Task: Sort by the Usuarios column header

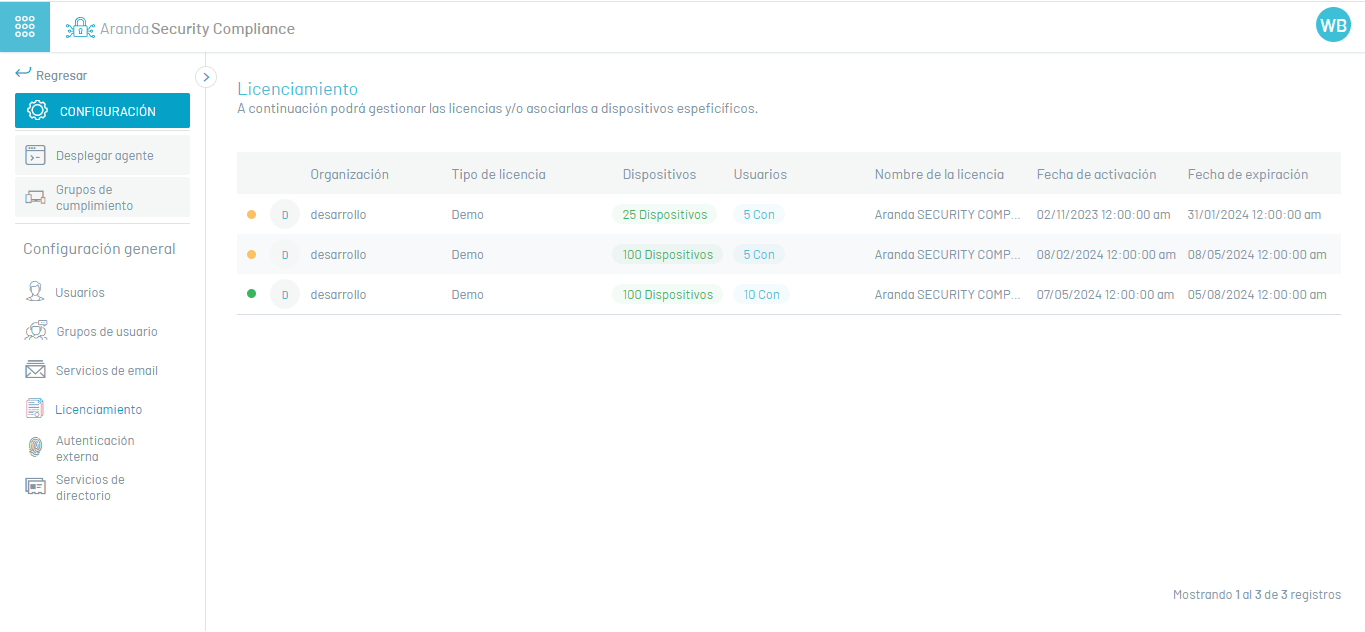Action: point(760,174)
